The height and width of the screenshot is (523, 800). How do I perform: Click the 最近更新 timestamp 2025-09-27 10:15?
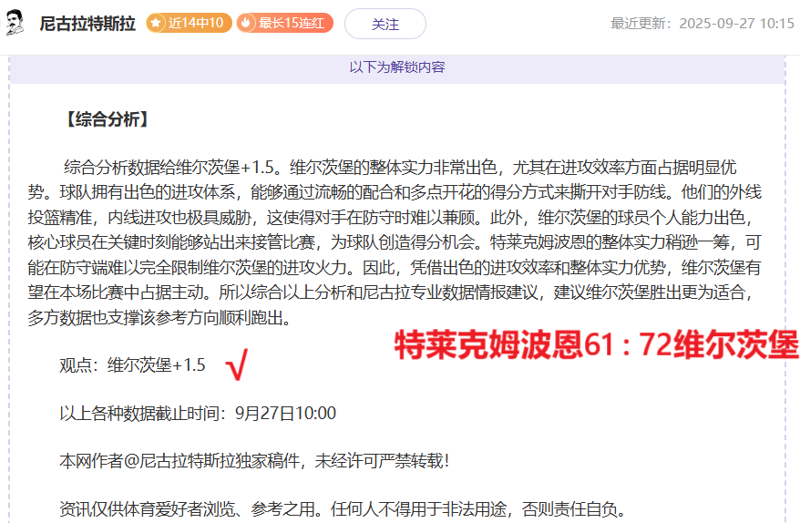point(738,23)
